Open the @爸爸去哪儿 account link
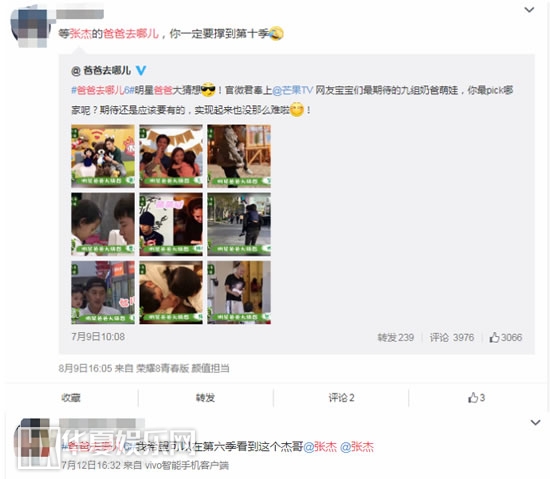The height and width of the screenshot is (479, 550). pos(101,70)
